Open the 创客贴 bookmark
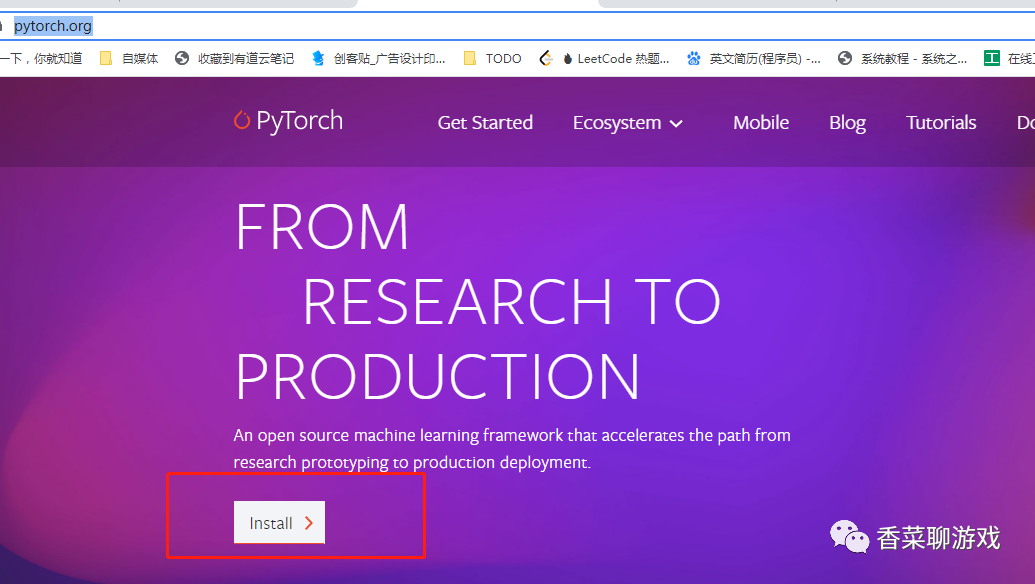1035x584 pixels. pyautogui.click(x=378, y=59)
